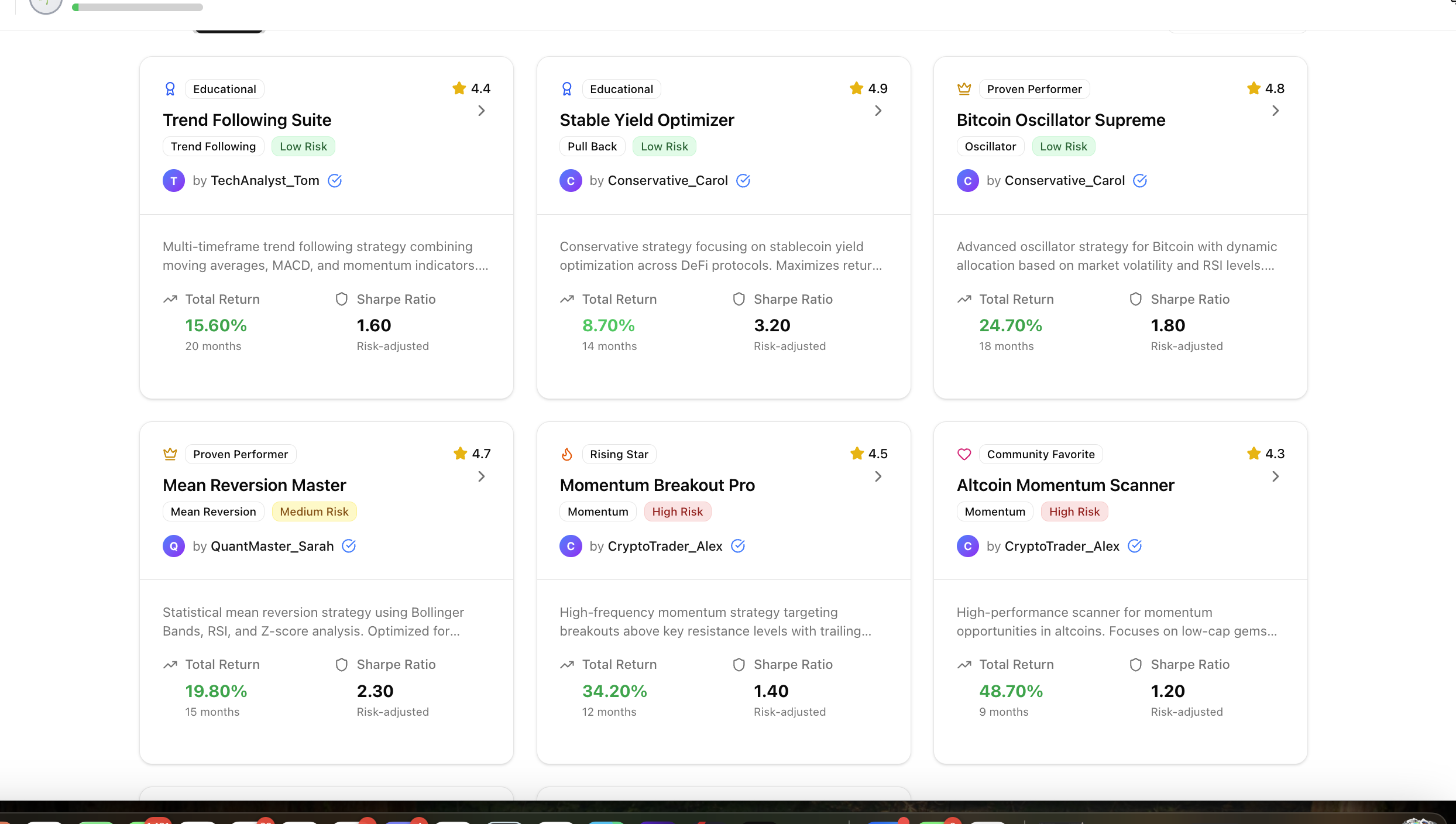Select the High Risk tag on Momentum Breakout Pro
1456x824 pixels.
(678, 511)
